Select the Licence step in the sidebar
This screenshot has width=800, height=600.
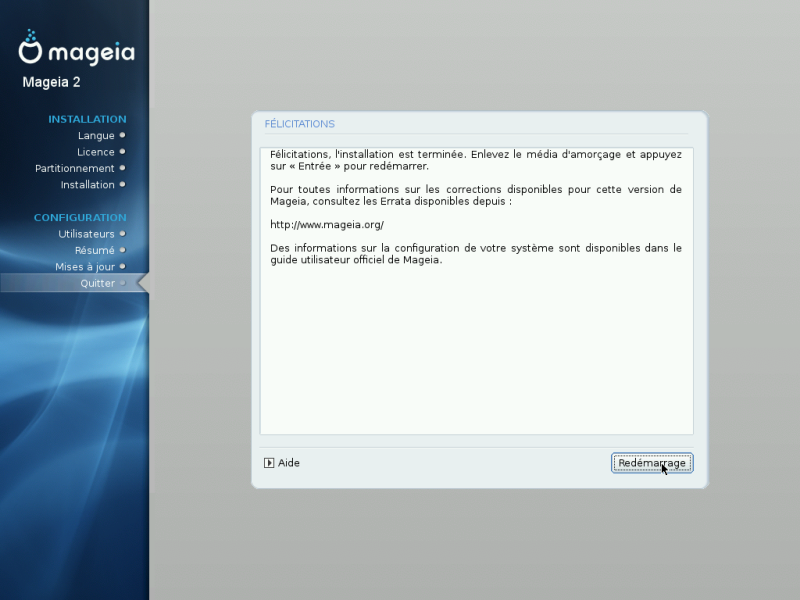(95, 152)
